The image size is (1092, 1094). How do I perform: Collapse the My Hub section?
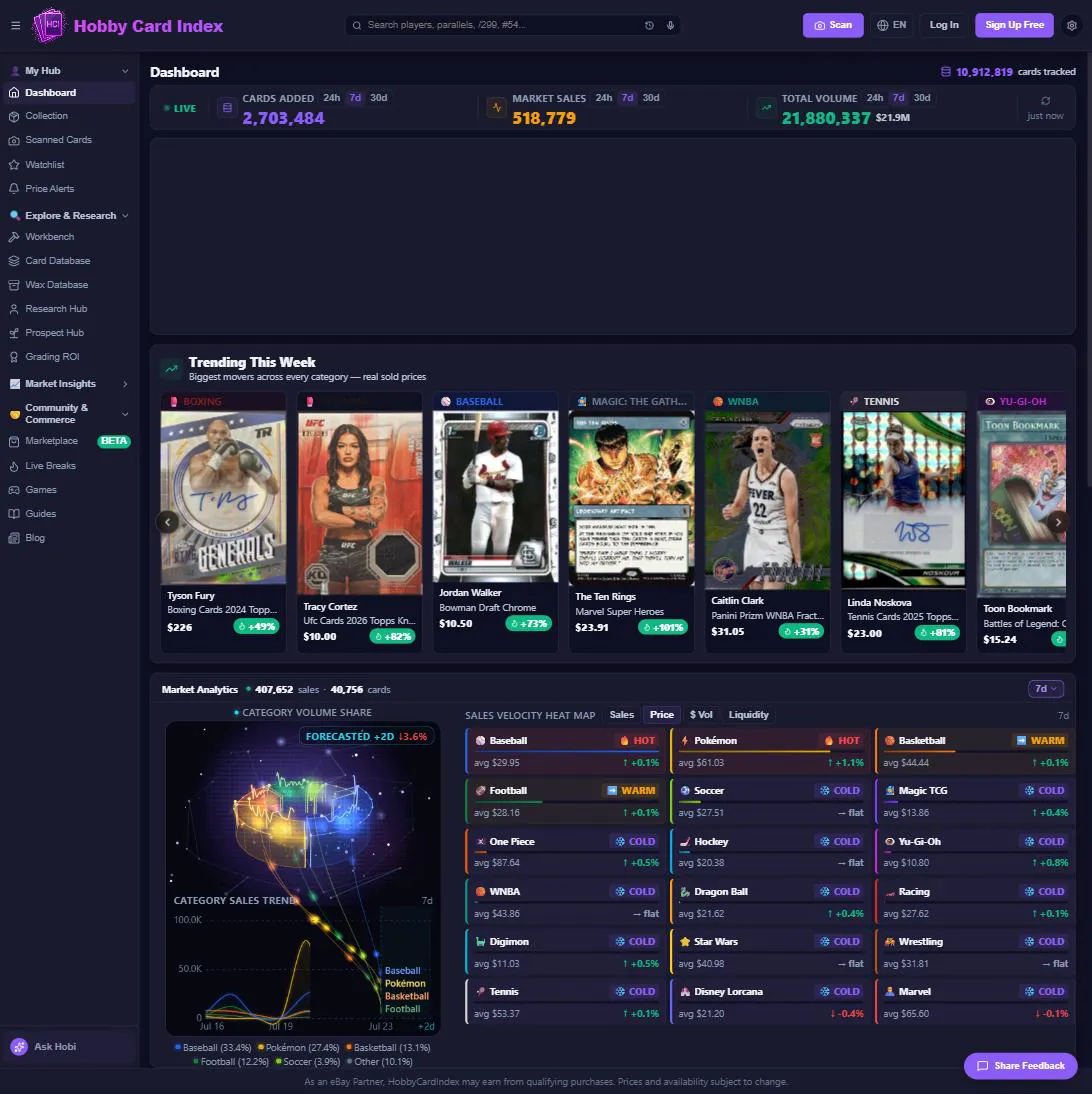tap(68, 71)
